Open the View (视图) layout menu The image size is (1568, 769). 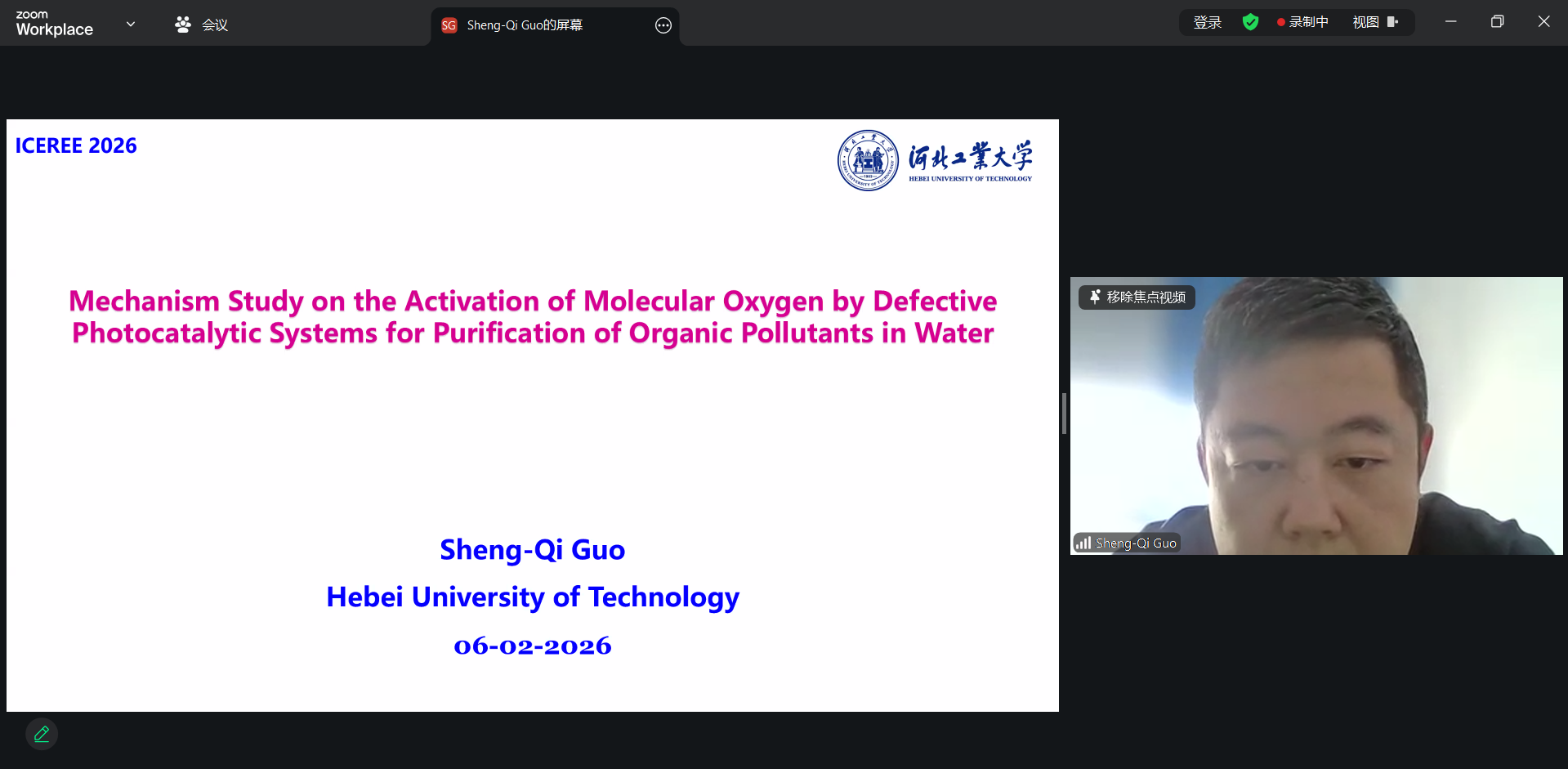click(1375, 22)
